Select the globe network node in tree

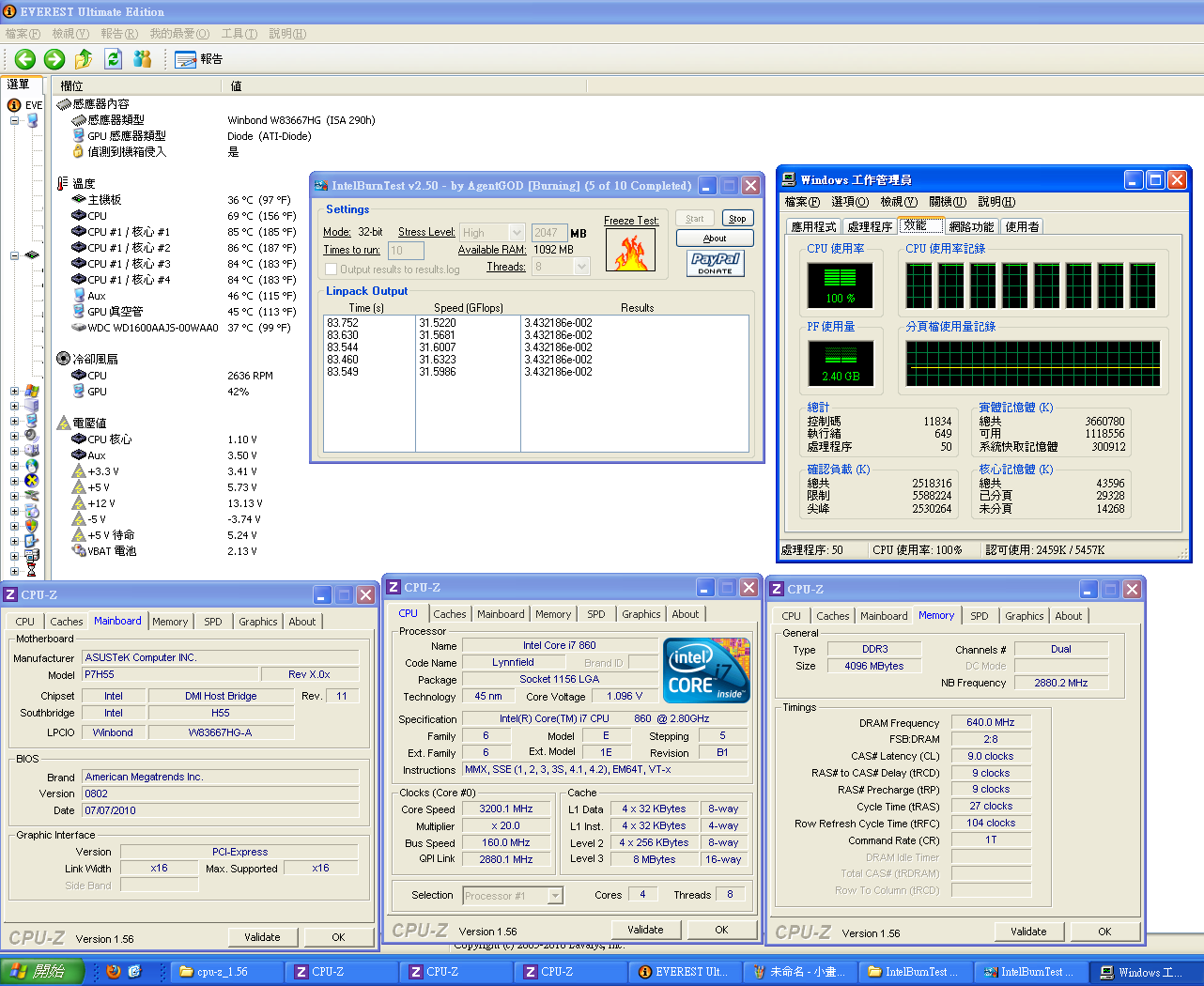click(x=32, y=466)
